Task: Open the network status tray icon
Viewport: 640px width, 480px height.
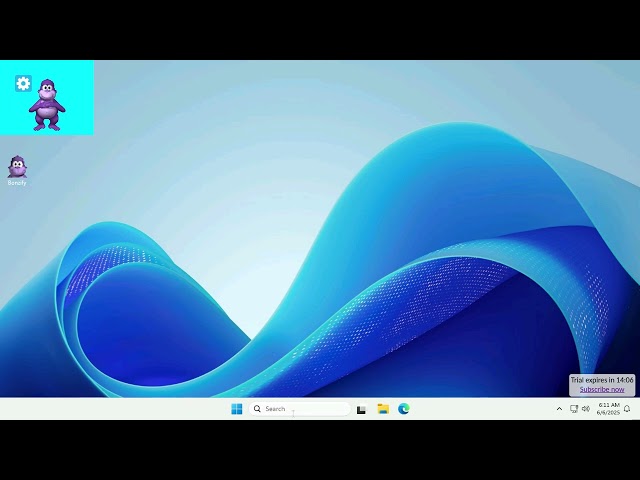Action: pos(574,409)
